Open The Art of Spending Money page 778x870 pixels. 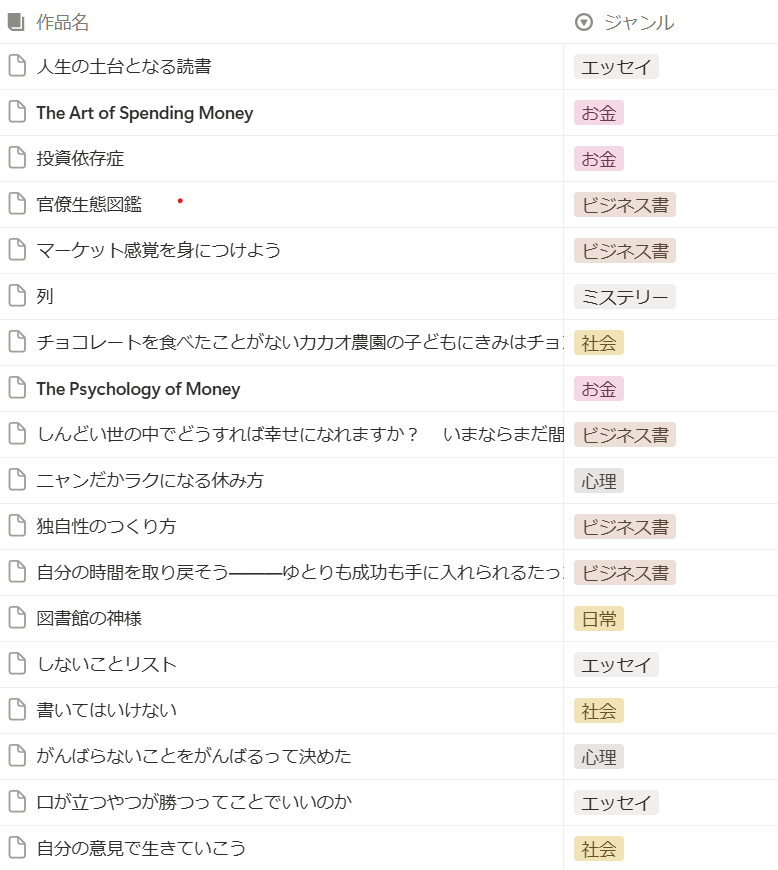tap(144, 113)
